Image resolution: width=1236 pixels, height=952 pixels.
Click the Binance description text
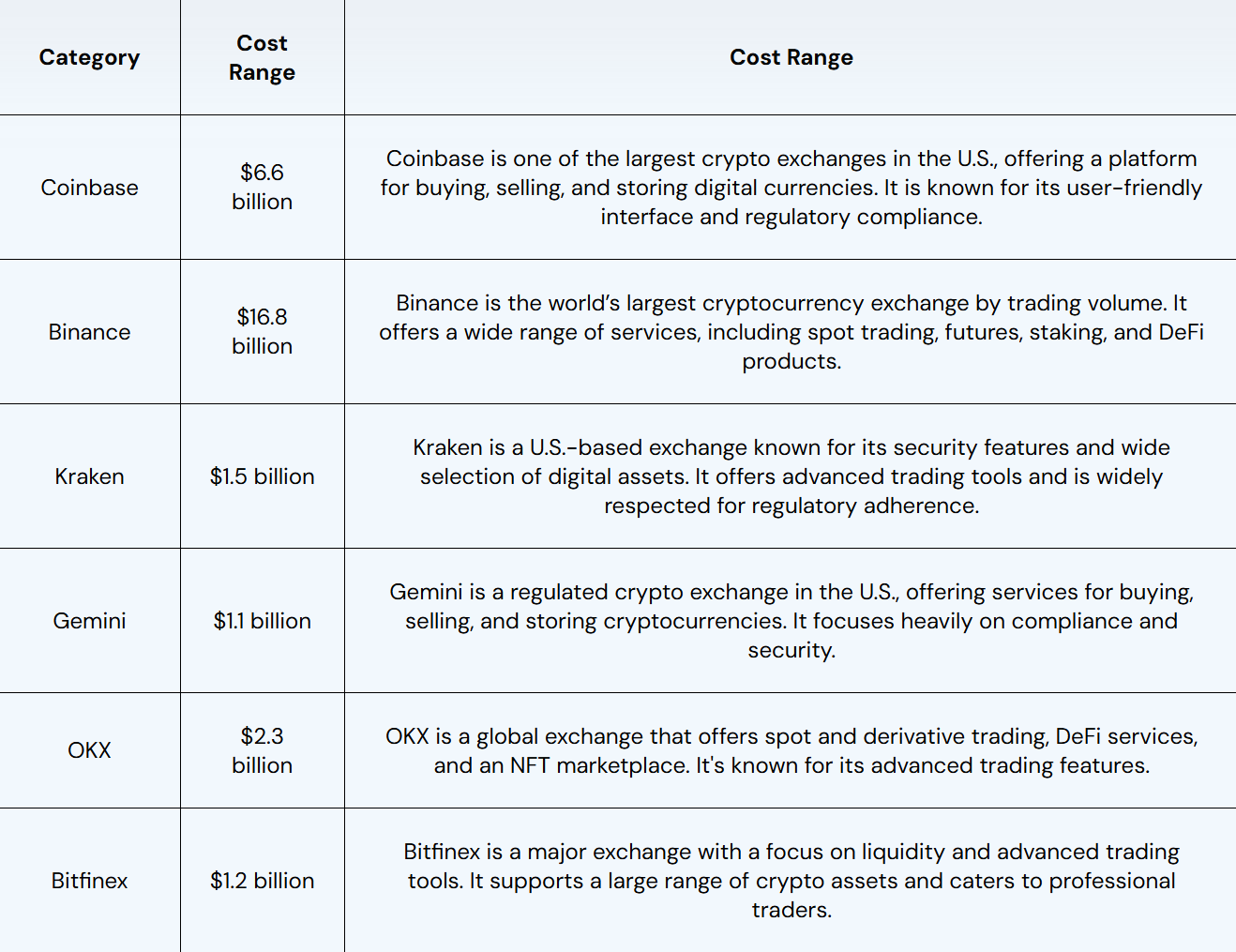coord(791,332)
